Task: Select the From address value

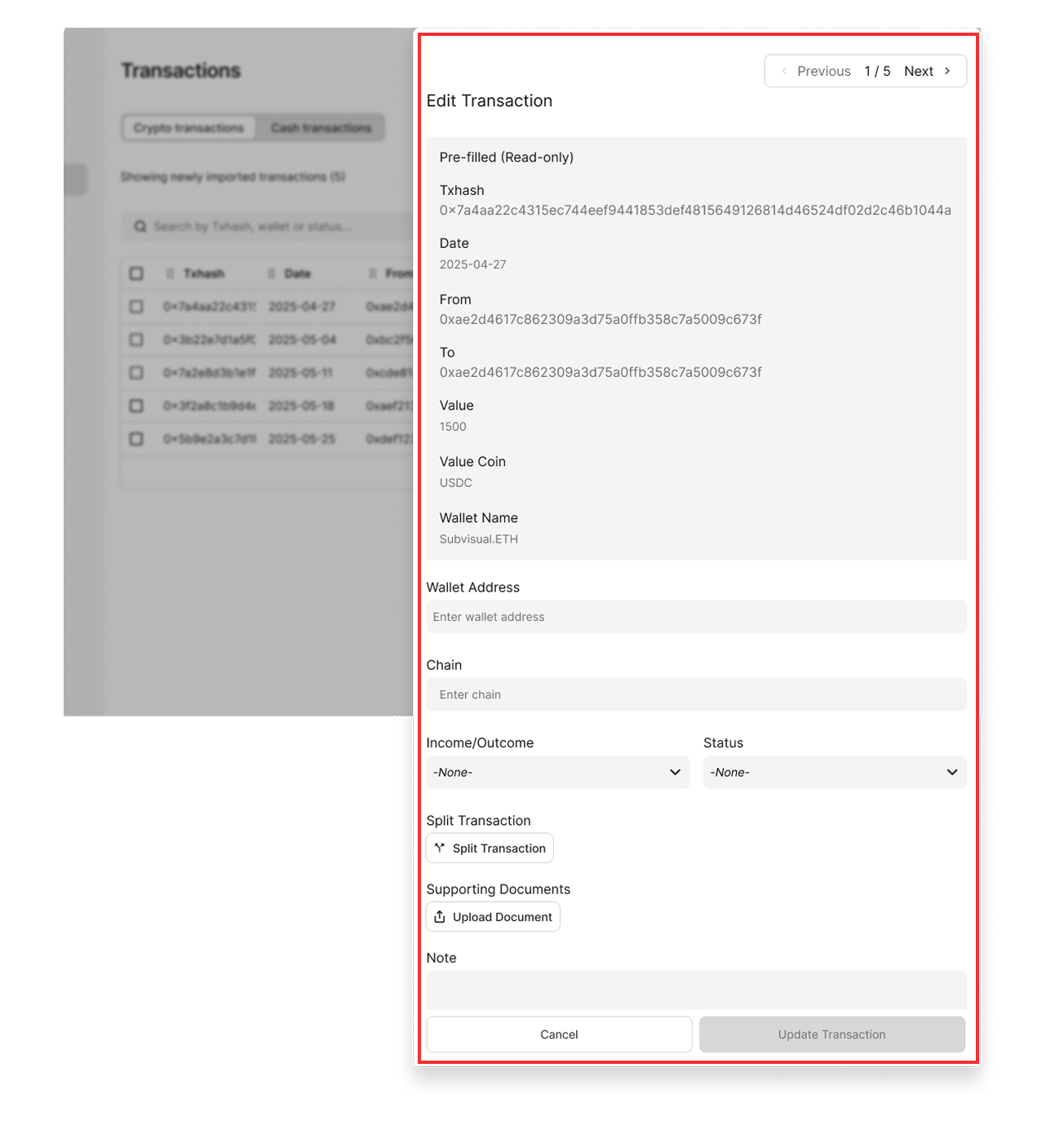Action: (x=601, y=319)
